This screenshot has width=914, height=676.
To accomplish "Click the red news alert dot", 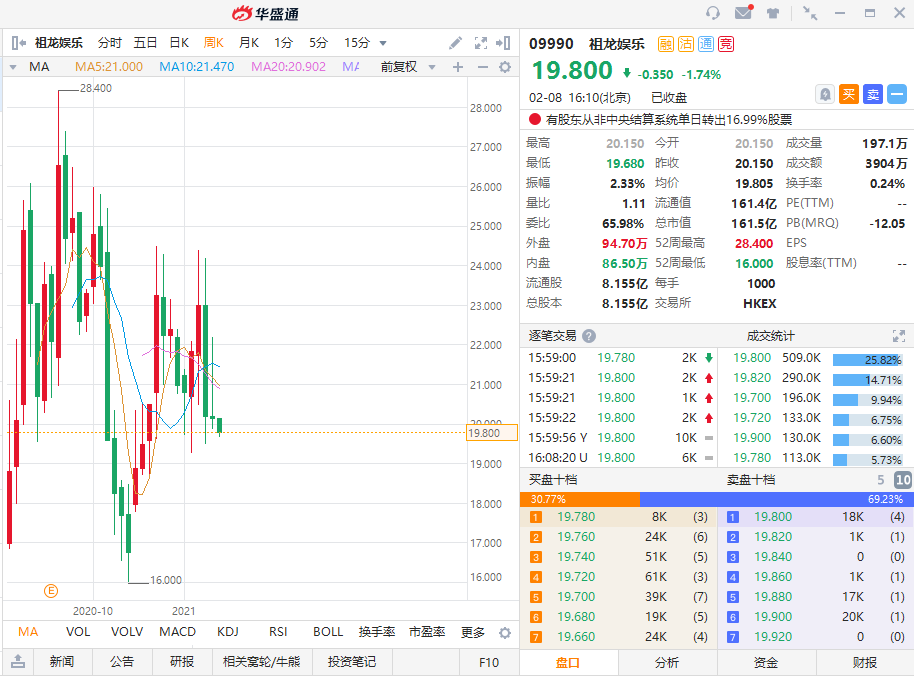I will [x=535, y=119].
